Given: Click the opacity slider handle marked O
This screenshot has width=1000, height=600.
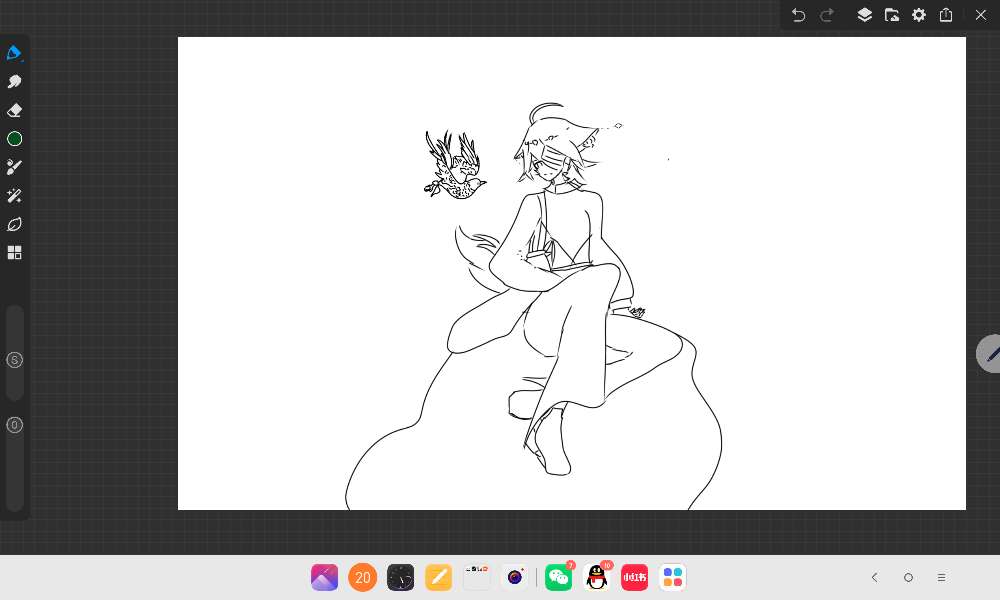Looking at the screenshot, I should coord(14,425).
